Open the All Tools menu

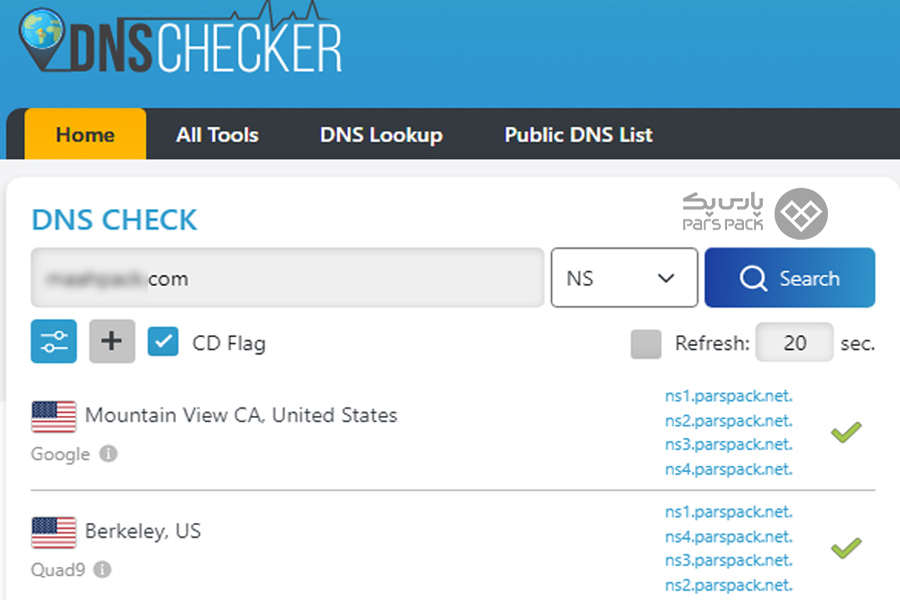click(x=217, y=135)
